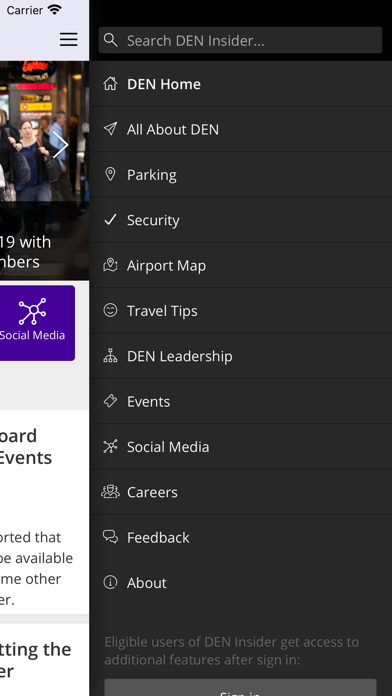Tap the network icon on the purple Social Media tile
Viewport: 392px width, 696px height.
tap(32, 312)
